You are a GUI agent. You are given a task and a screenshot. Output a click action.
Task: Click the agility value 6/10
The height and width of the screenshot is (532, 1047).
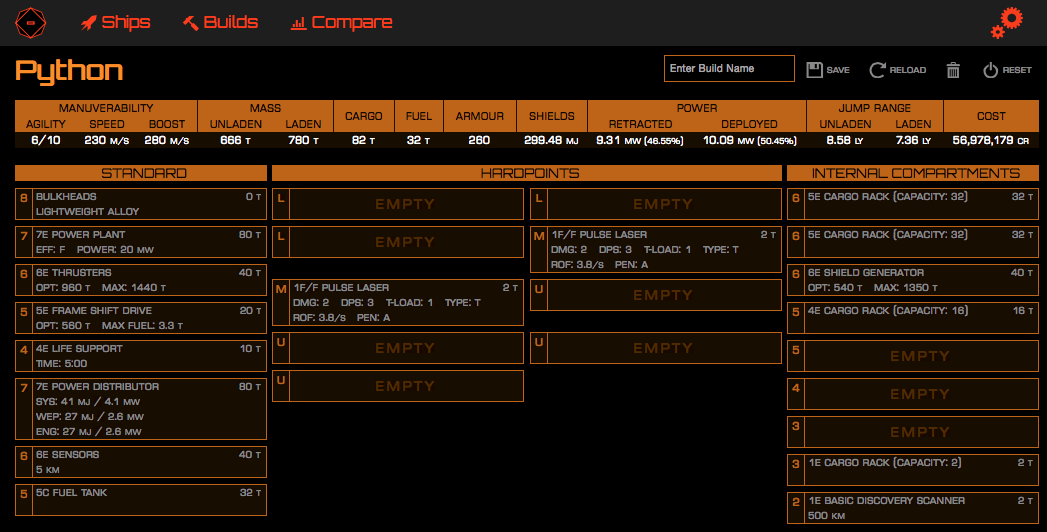[45, 140]
